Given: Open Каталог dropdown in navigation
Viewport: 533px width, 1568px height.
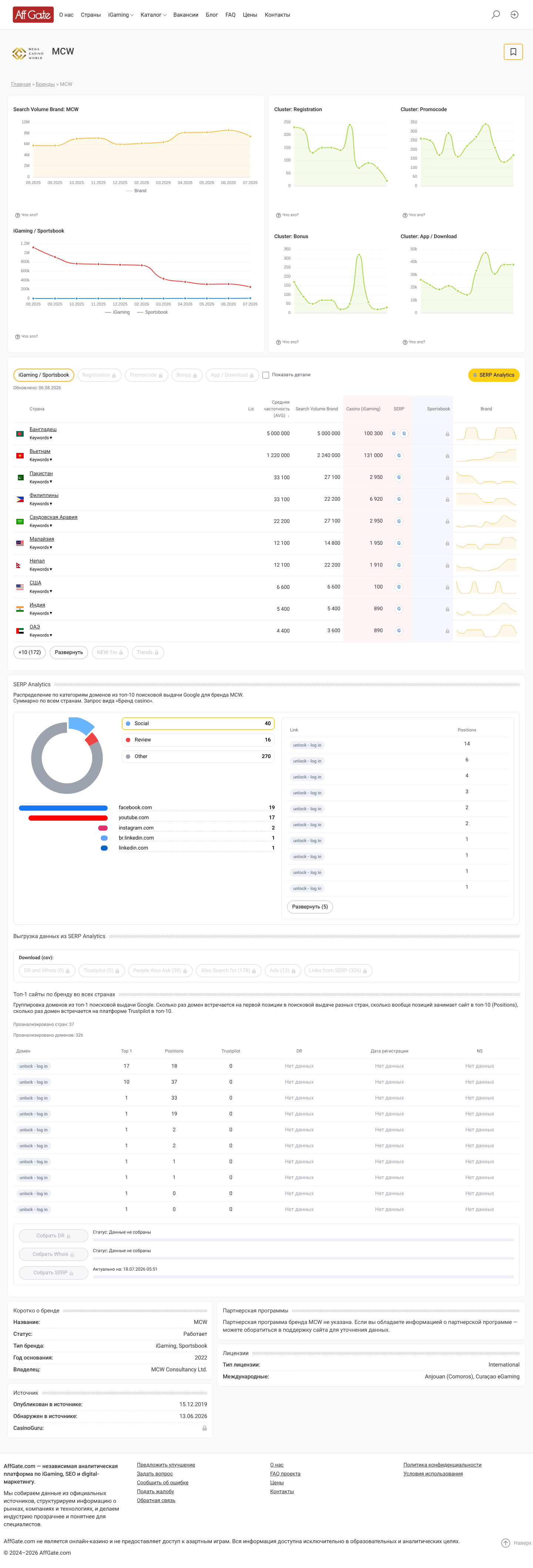Looking at the screenshot, I should pyautogui.click(x=153, y=14).
